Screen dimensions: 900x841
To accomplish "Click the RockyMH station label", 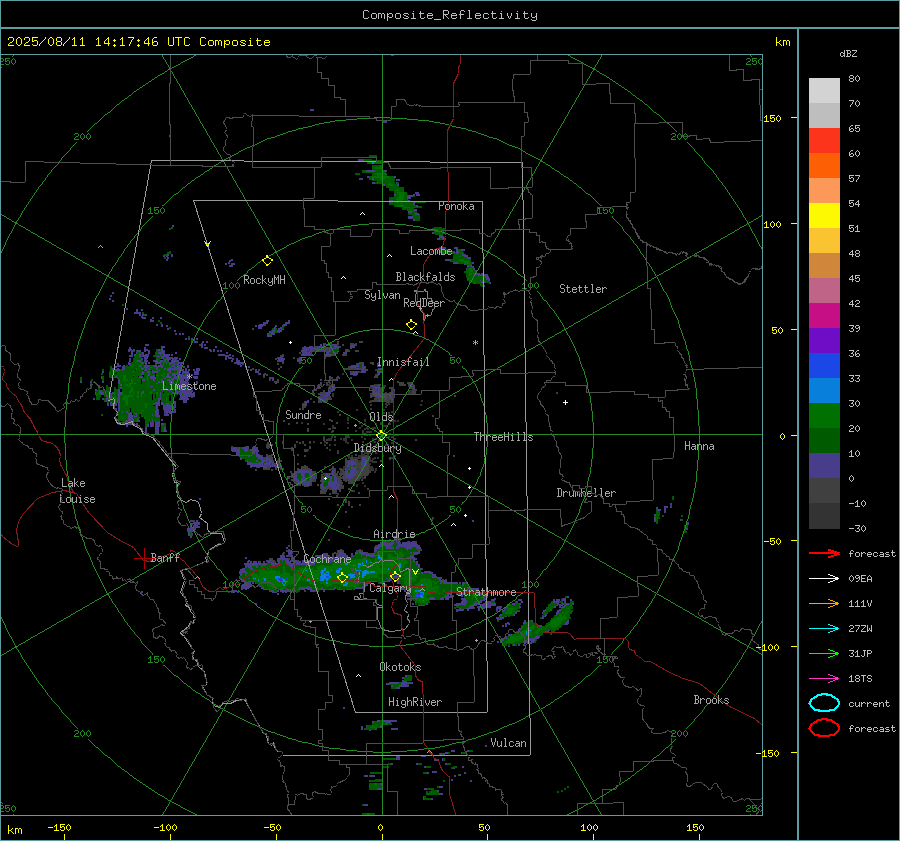I will tap(264, 280).
